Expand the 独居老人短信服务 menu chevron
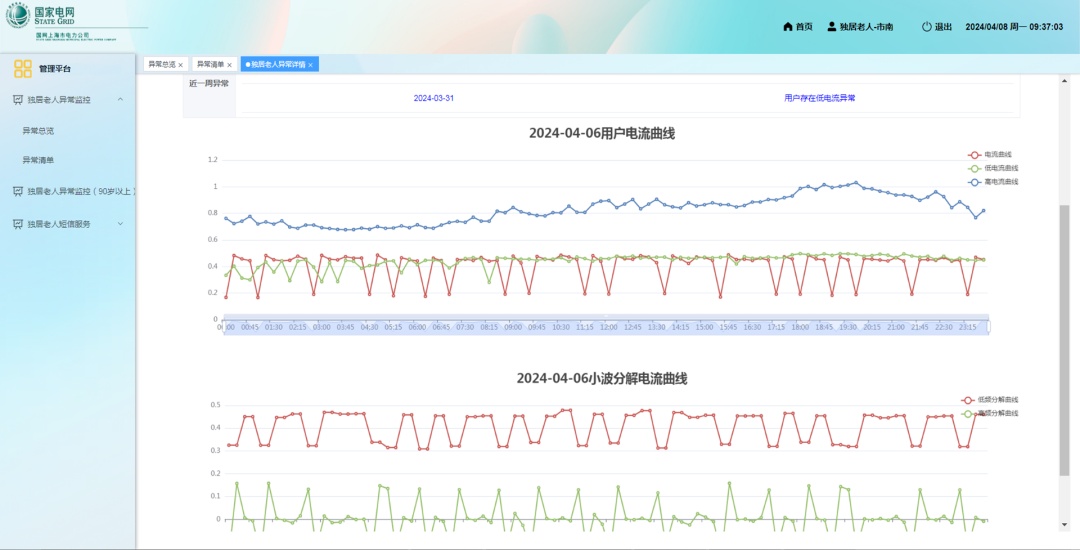Viewport: 1080px width, 550px height. click(x=120, y=224)
